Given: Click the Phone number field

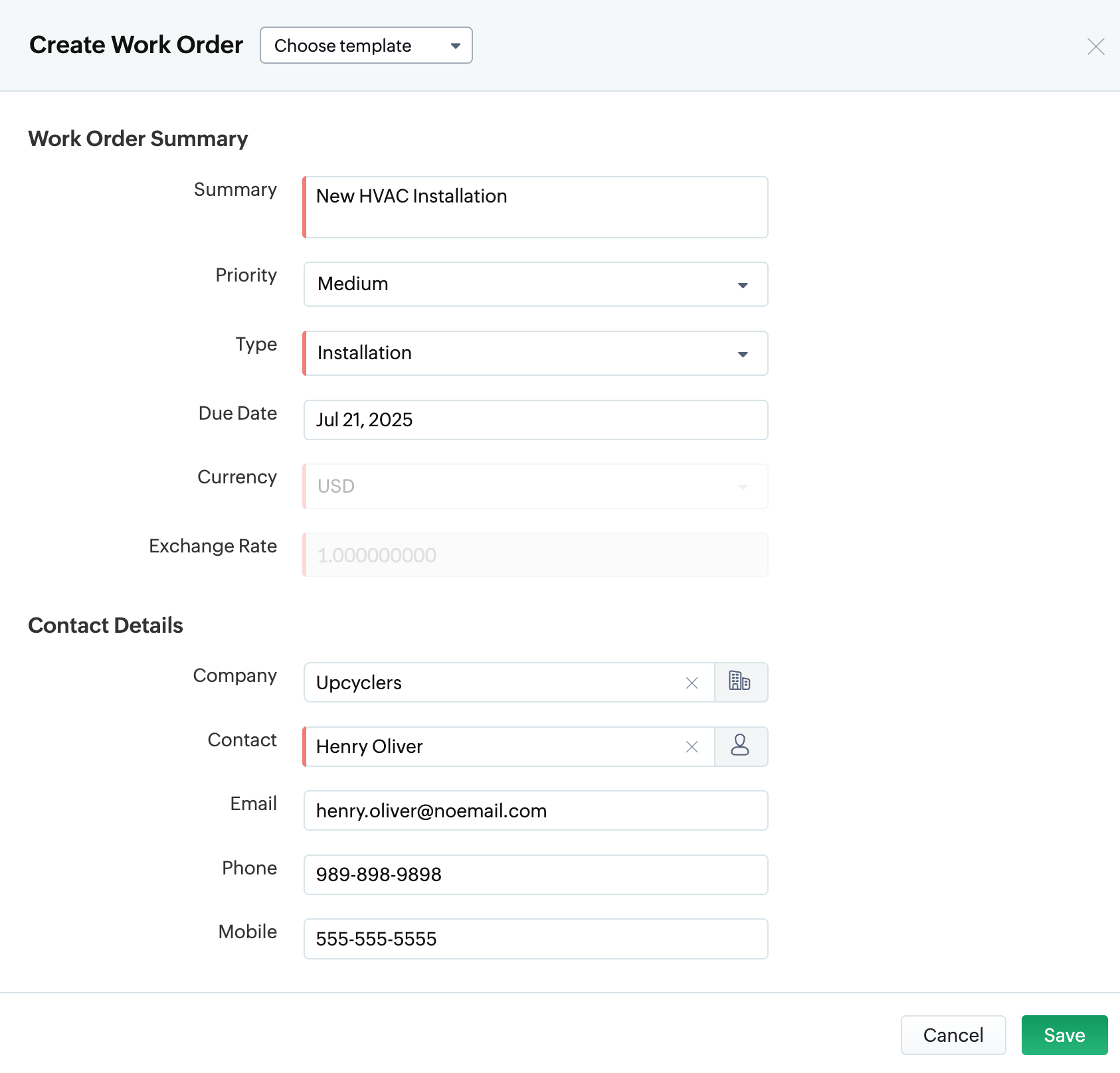Looking at the screenshot, I should point(535,874).
